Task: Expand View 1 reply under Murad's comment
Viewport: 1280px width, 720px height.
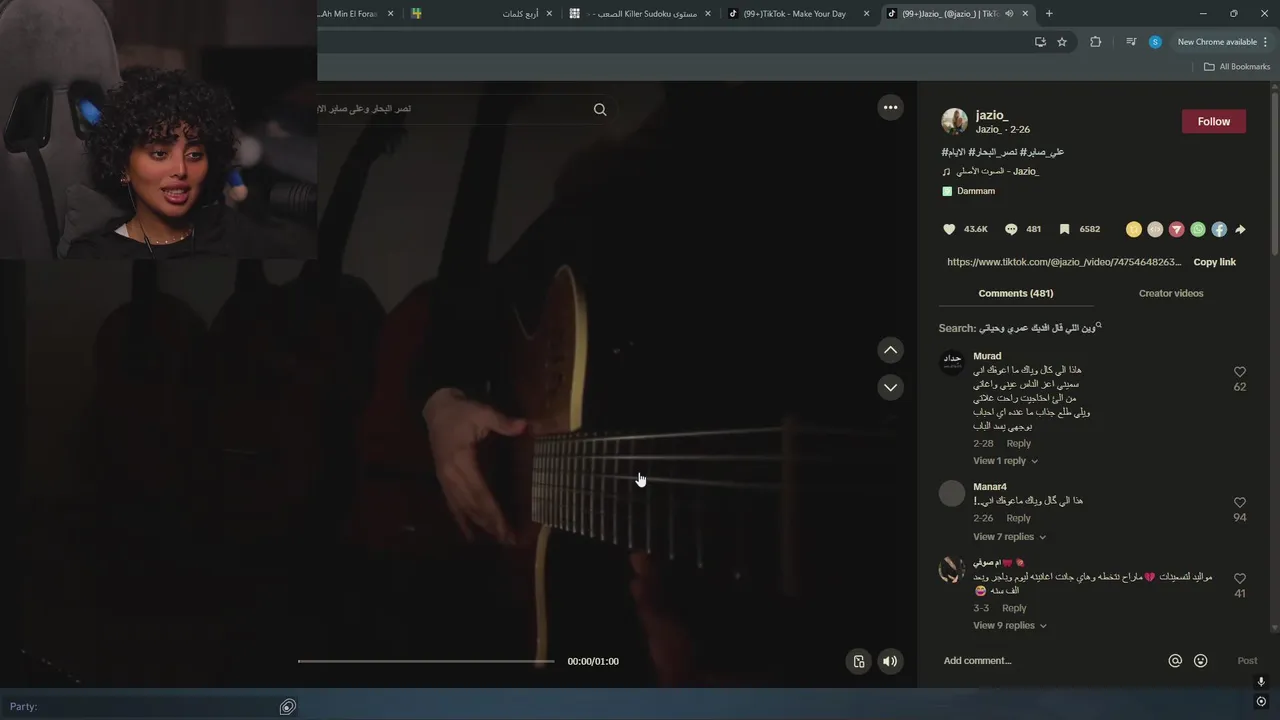Action: tap(1006, 461)
